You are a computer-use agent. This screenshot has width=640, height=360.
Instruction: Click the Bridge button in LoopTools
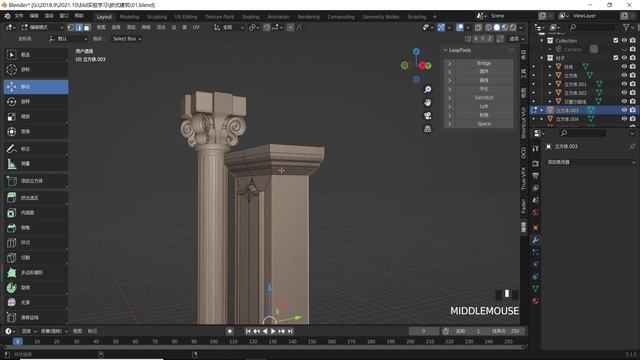tap(484, 63)
